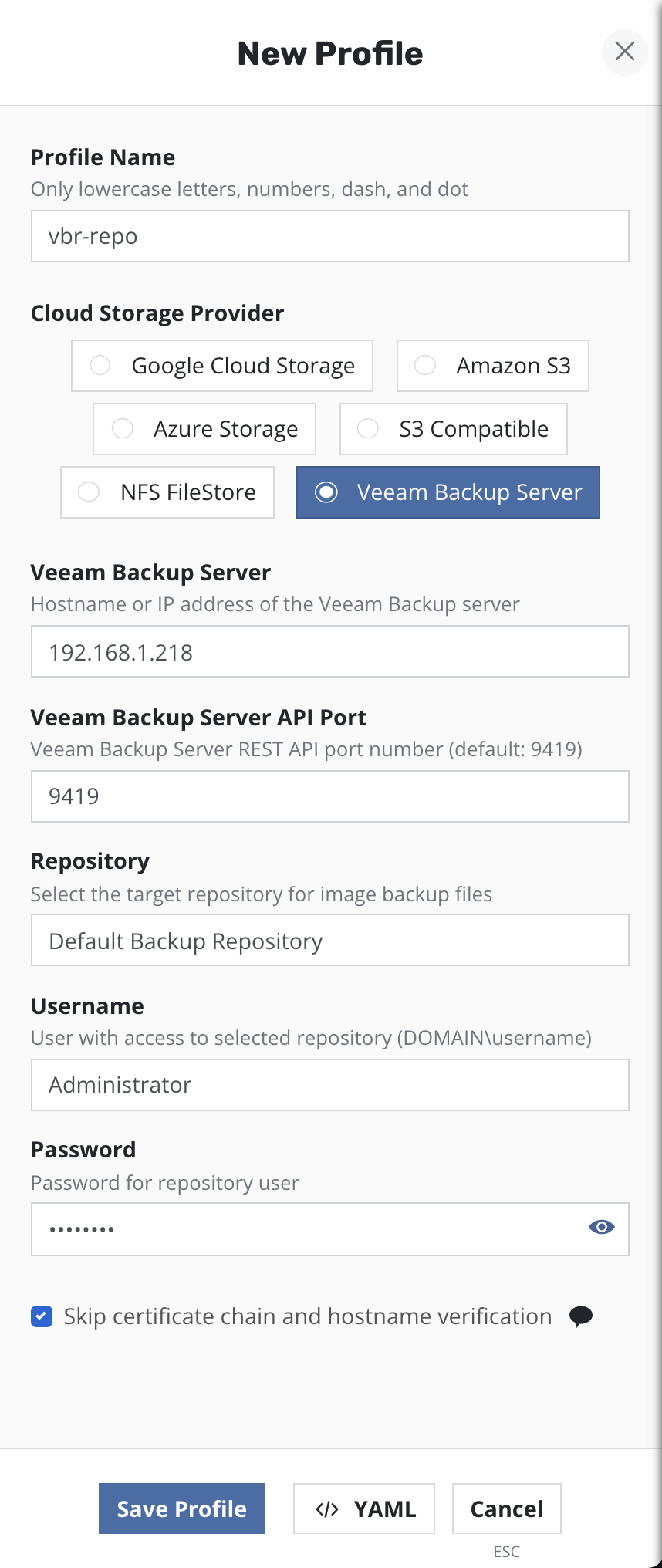The width and height of the screenshot is (662, 1568).
Task: Uncheck Skip certificate chain and hostname verification
Action: (x=42, y=1316)
